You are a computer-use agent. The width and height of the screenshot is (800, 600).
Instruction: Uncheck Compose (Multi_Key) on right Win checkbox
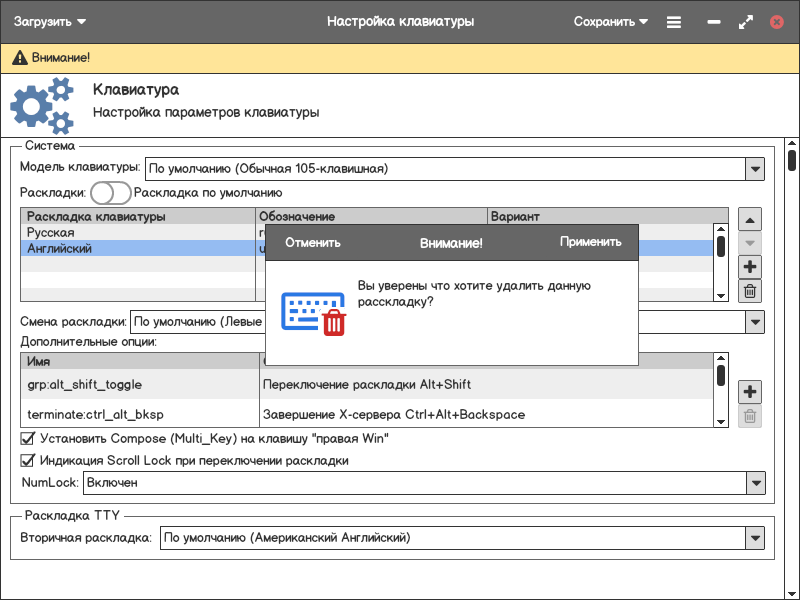pyautogui.click(x=28, y=438)
